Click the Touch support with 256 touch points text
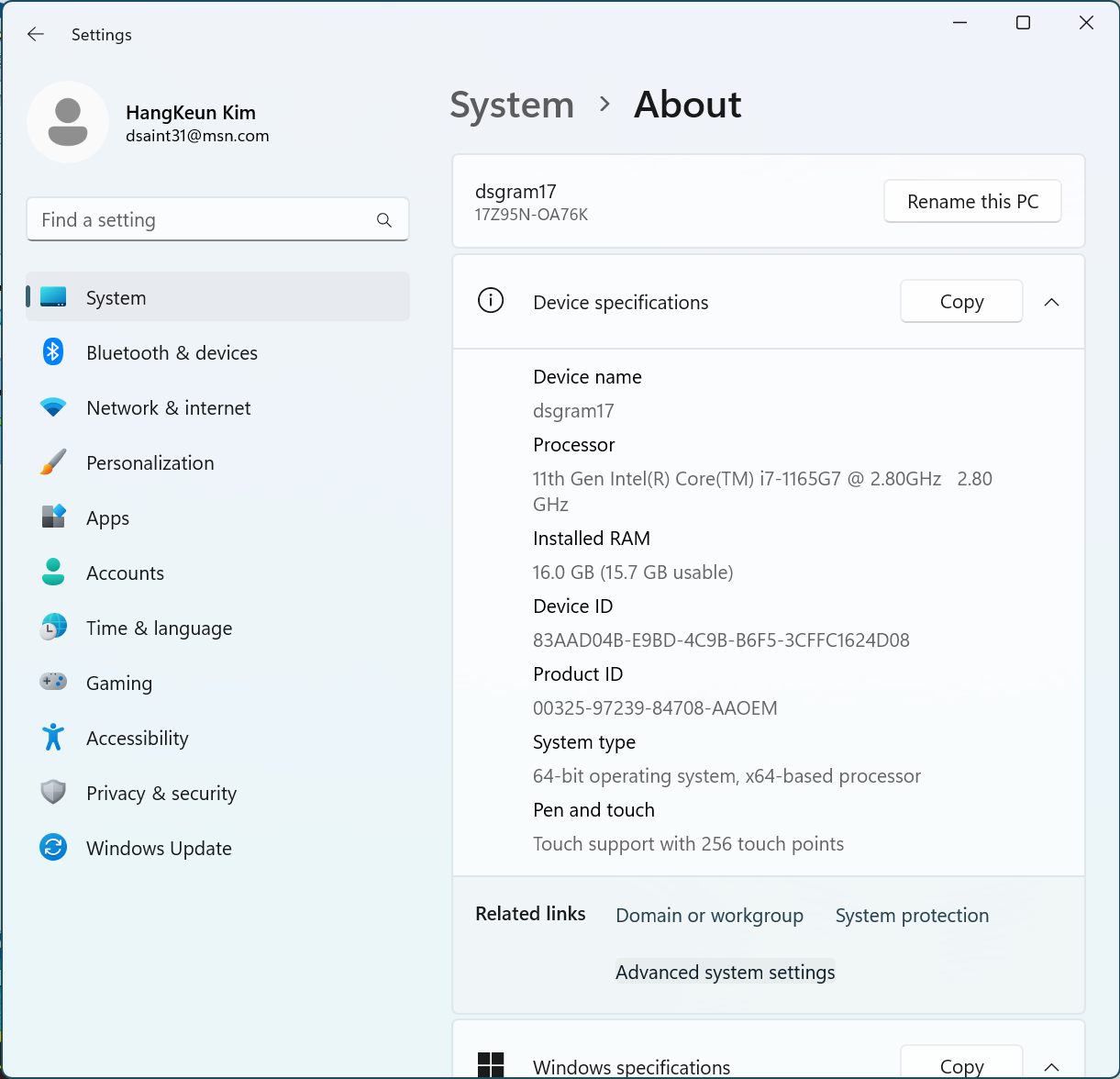The width and height of the screenshot is (1120, 1079). tap(688, 844)
